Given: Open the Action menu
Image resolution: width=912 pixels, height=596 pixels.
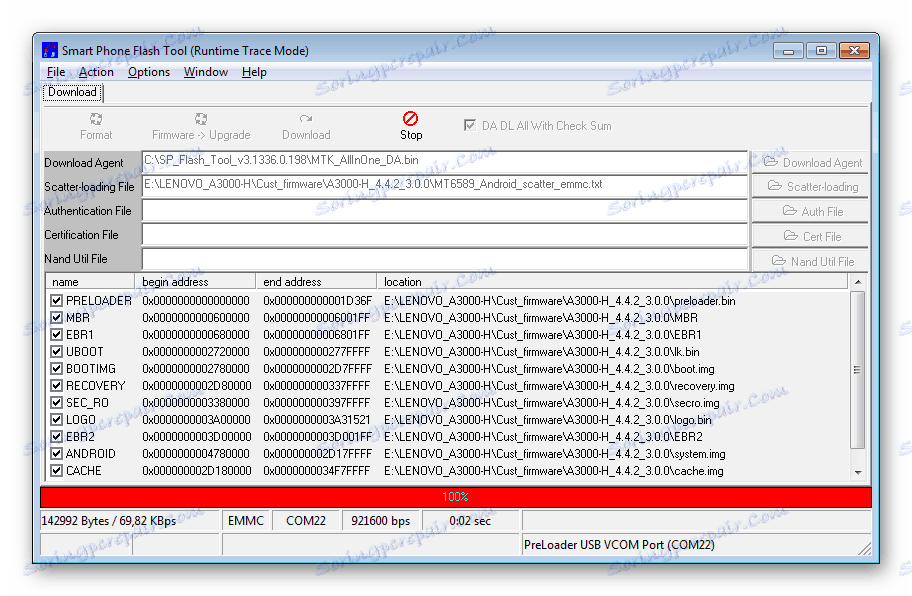Looking at the screenshot, I should tap(96, 72).
